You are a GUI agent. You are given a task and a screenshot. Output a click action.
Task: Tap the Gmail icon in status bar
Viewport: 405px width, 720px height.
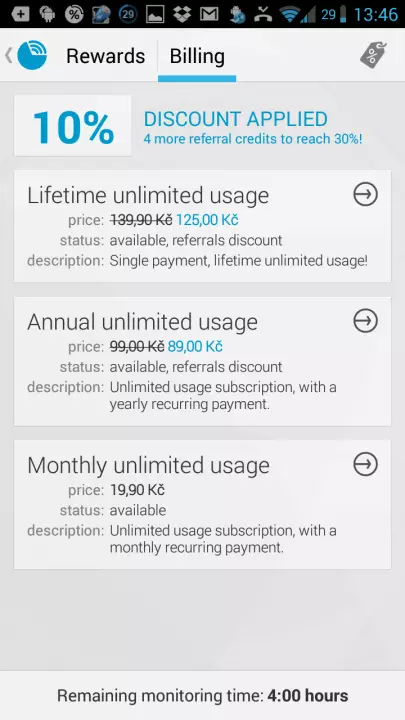tap(209, 14)
